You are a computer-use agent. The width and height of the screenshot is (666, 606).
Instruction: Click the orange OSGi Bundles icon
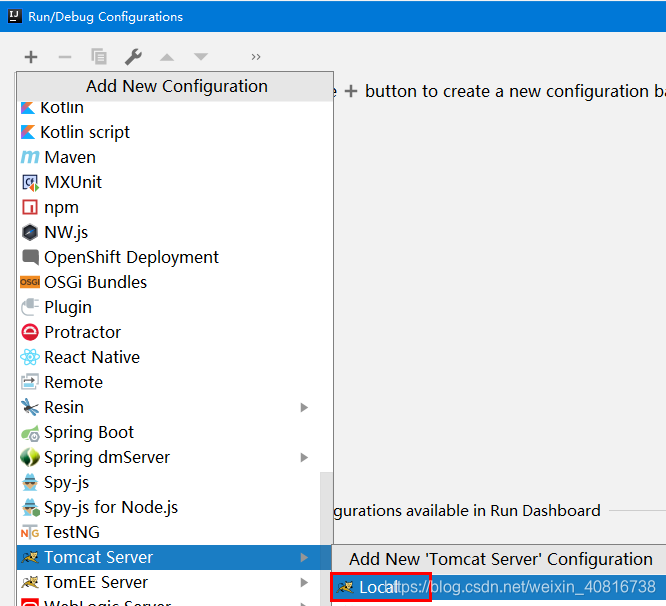click(30, 282)
